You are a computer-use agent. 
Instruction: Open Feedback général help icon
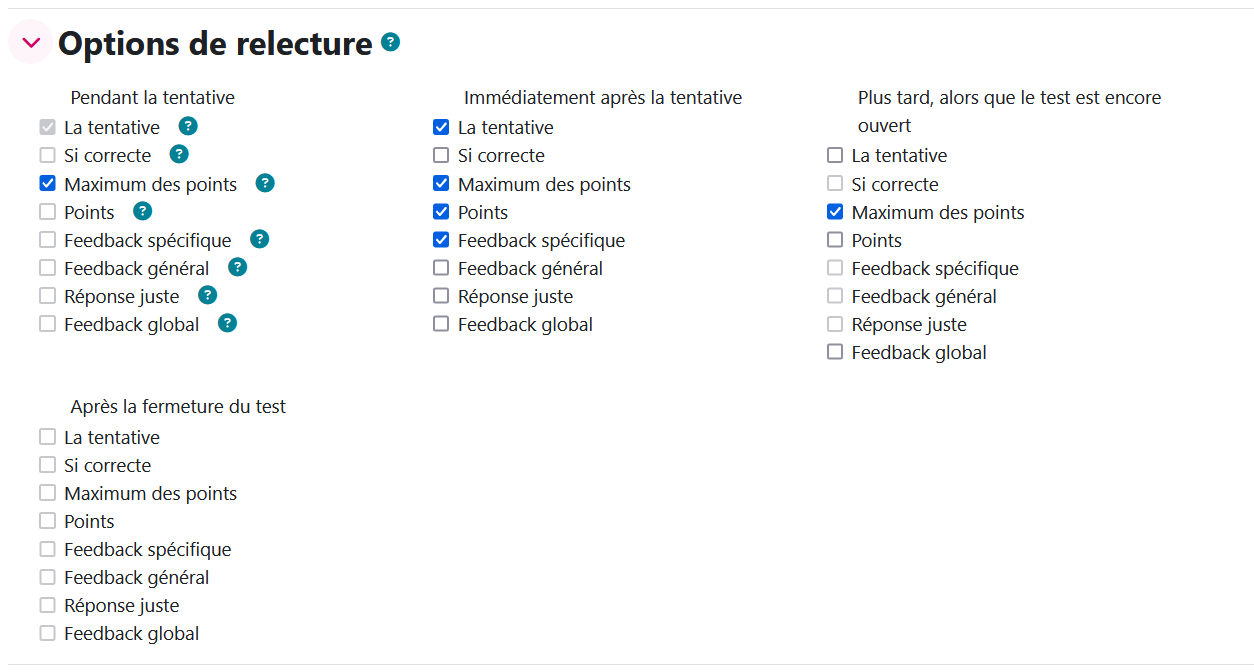point(237,267)
